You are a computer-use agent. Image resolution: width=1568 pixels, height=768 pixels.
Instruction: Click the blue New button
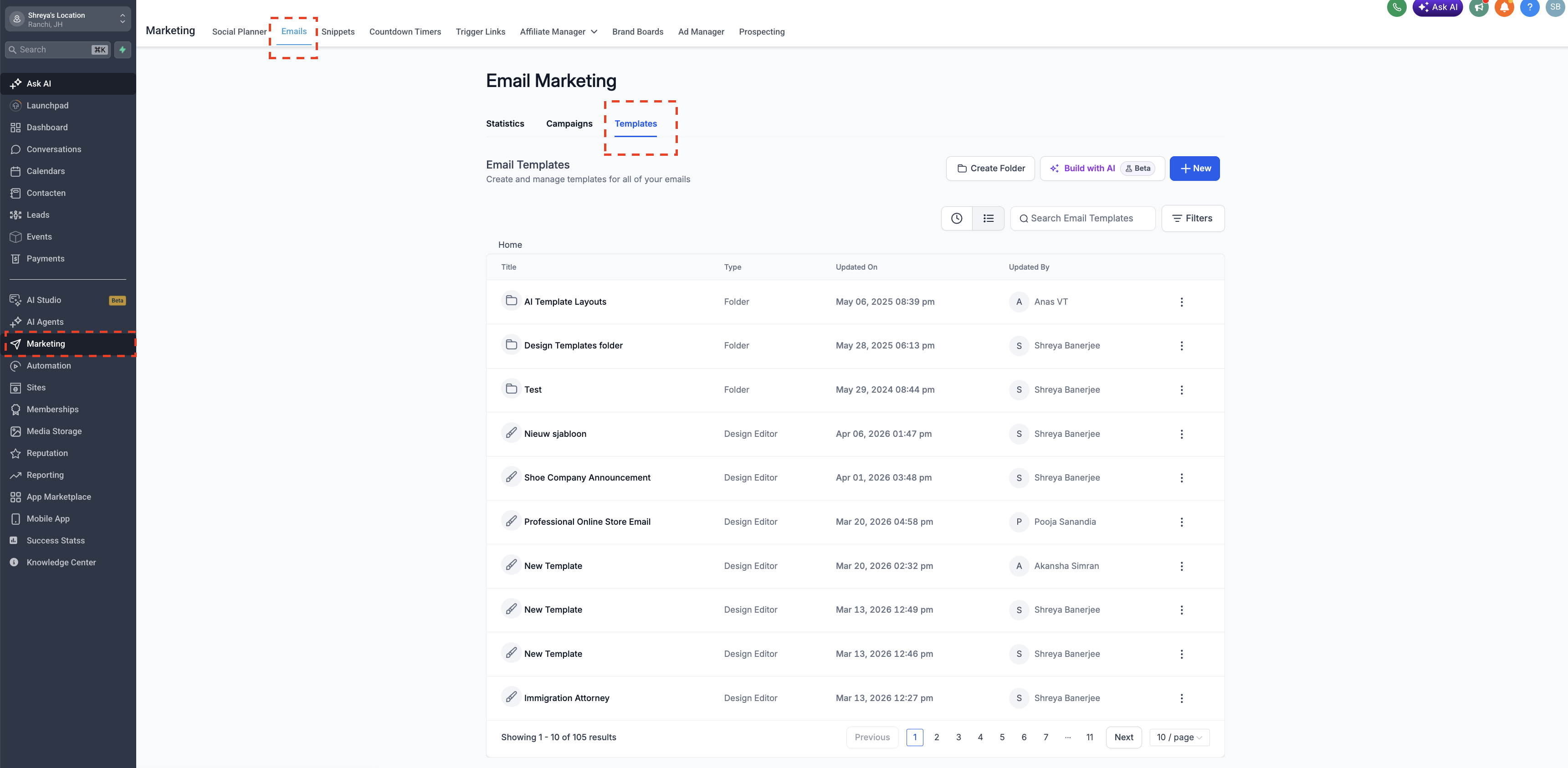(1194, 169)
